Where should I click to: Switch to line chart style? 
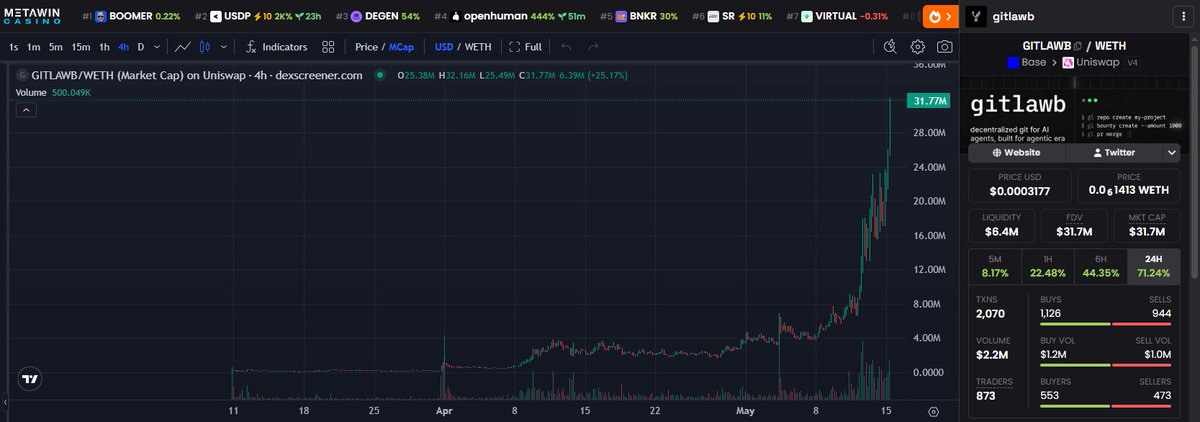(183, 47)
